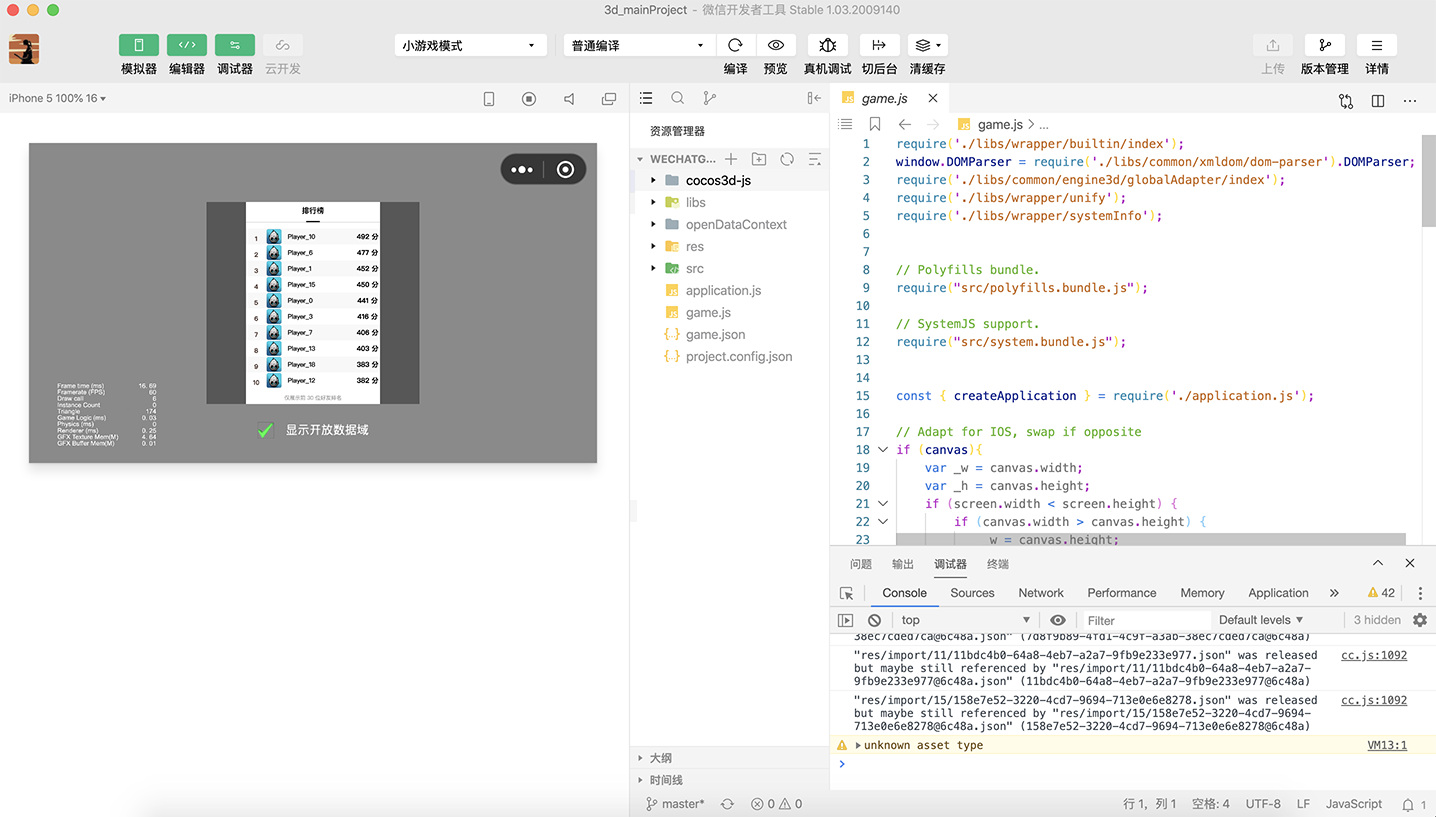Open the Default levels dropdown
This screenshot has height=817, width=1436.
pyautogui.click(x=1261, y=620)
